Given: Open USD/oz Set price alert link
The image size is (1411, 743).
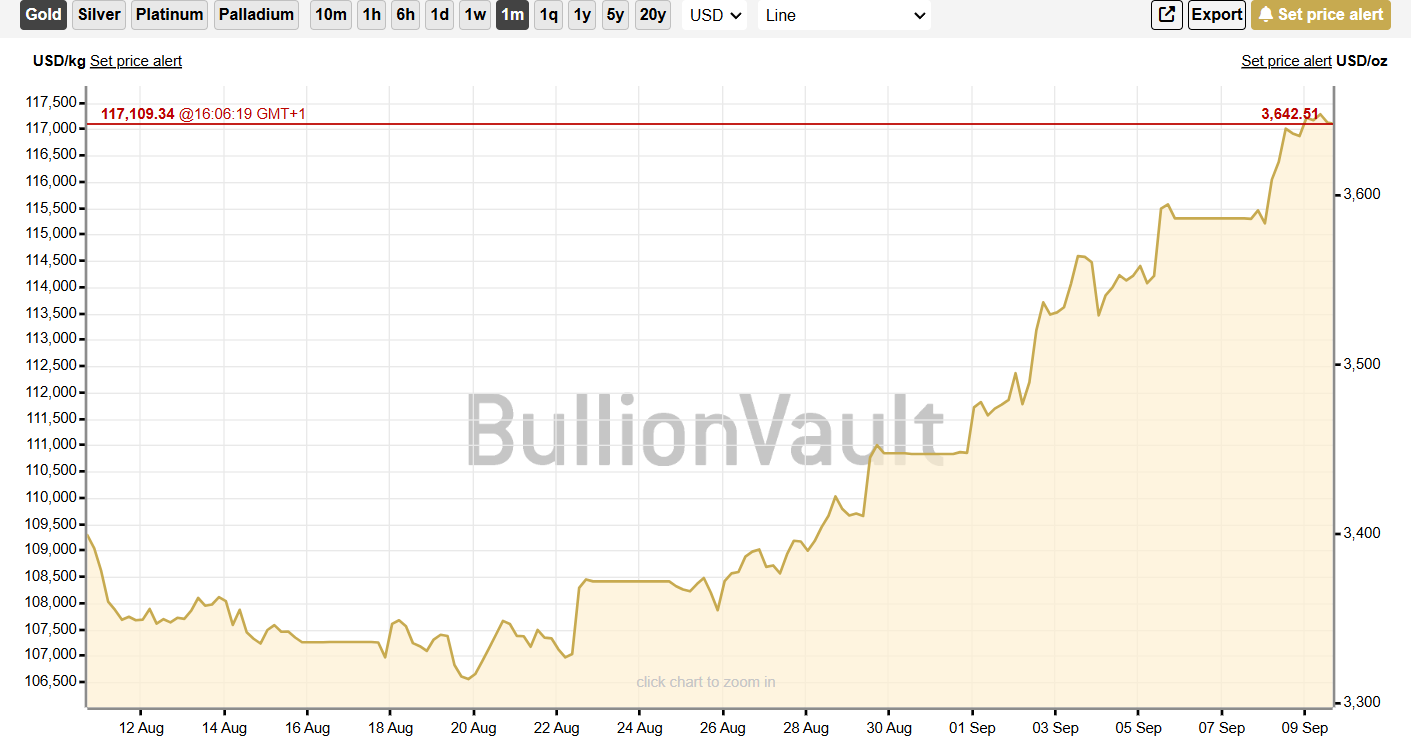Looking at the screenshot, I should point(1286,61).
